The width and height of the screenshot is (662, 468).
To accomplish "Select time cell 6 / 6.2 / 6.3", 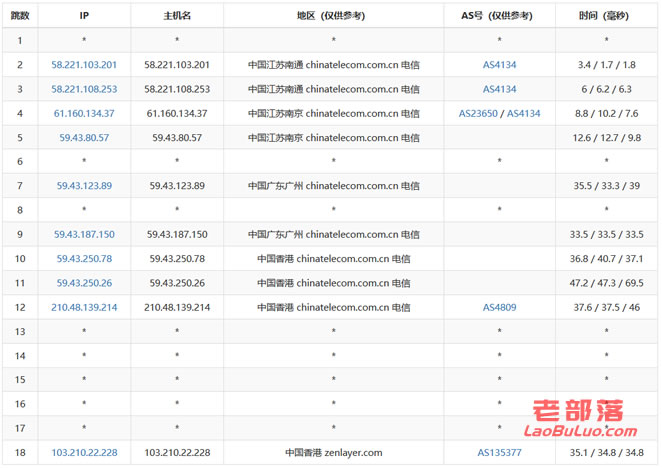I will pyautogui.click(x=606, y=89).
